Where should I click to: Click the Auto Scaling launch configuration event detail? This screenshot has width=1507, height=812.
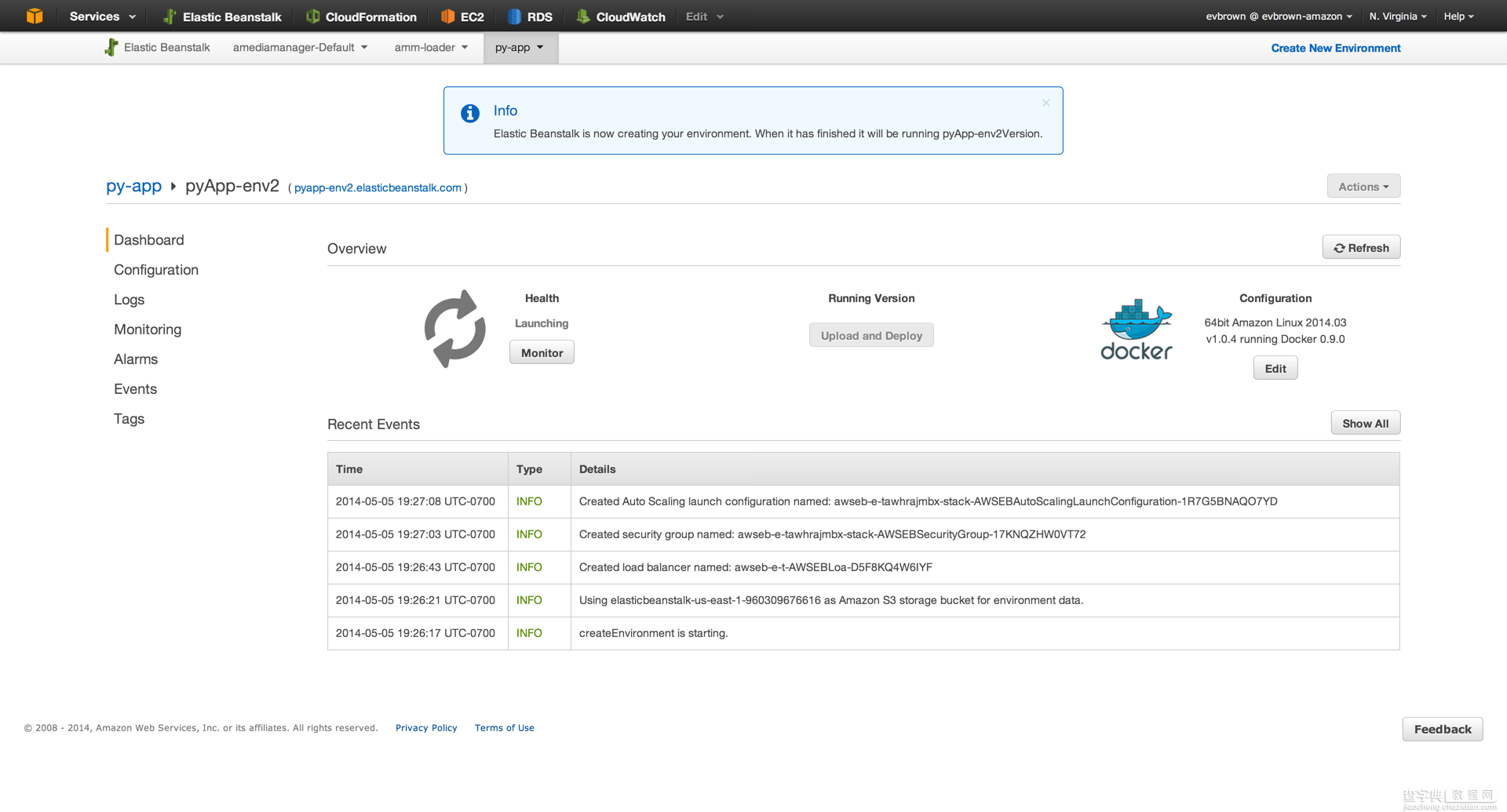(928, 501)
